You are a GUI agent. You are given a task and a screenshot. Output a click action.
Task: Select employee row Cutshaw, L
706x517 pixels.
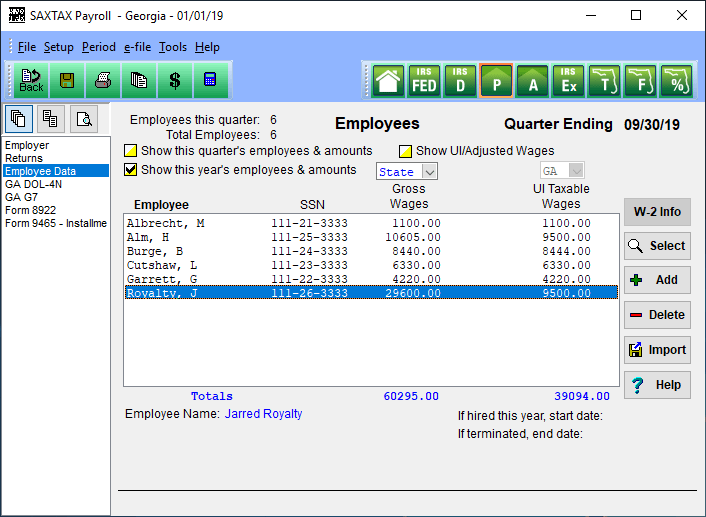click(371, 265)
